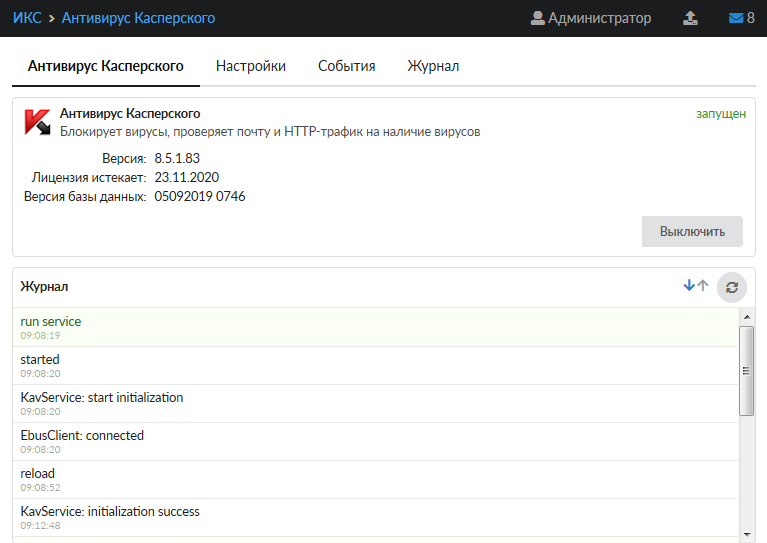Click the Журнал panel heading
Screen dimensions: 767x543
[44, 287]
